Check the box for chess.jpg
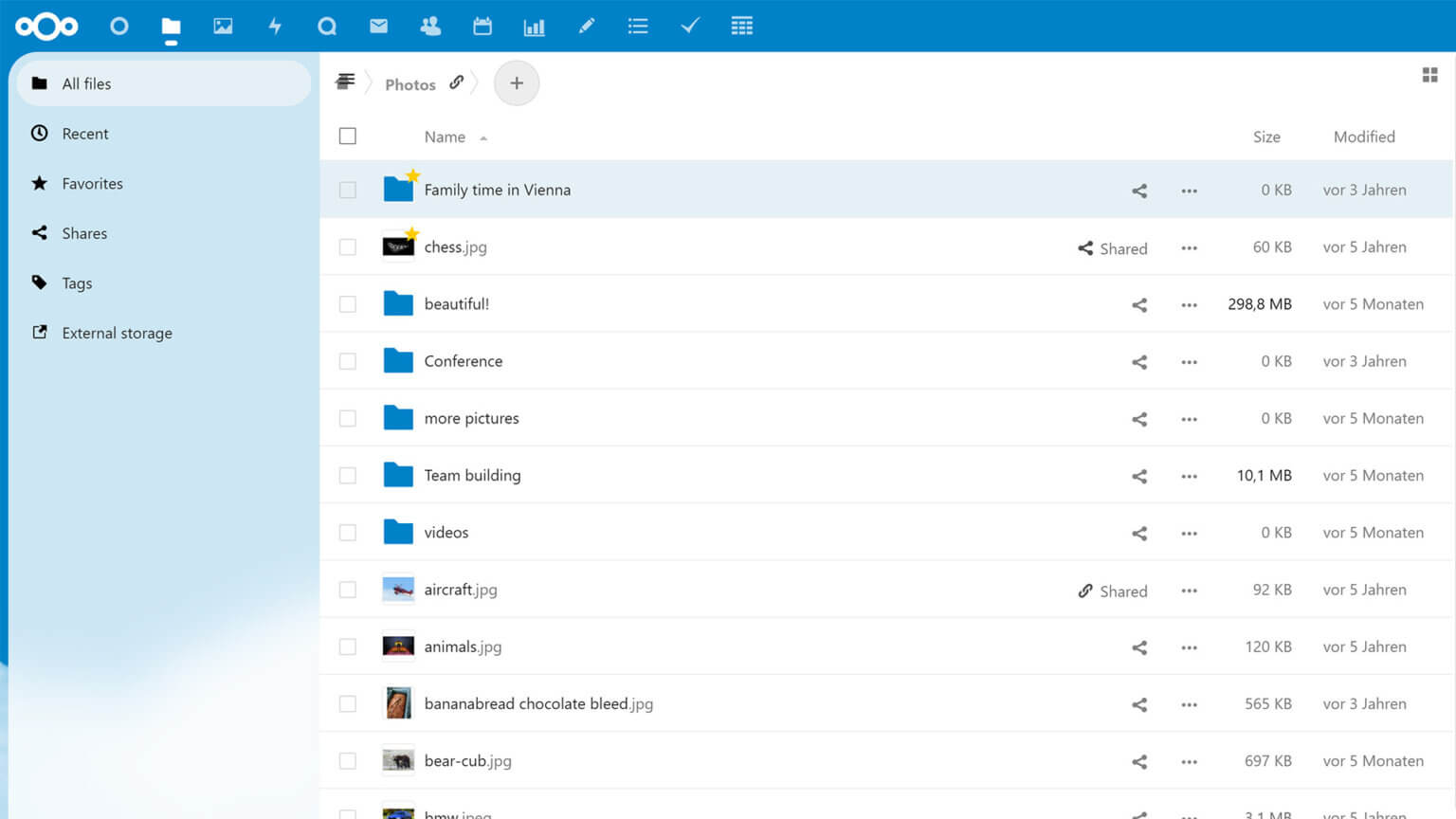Image resolution: width=1456 pixels, height=819 pixels. (x=348, y=247)
